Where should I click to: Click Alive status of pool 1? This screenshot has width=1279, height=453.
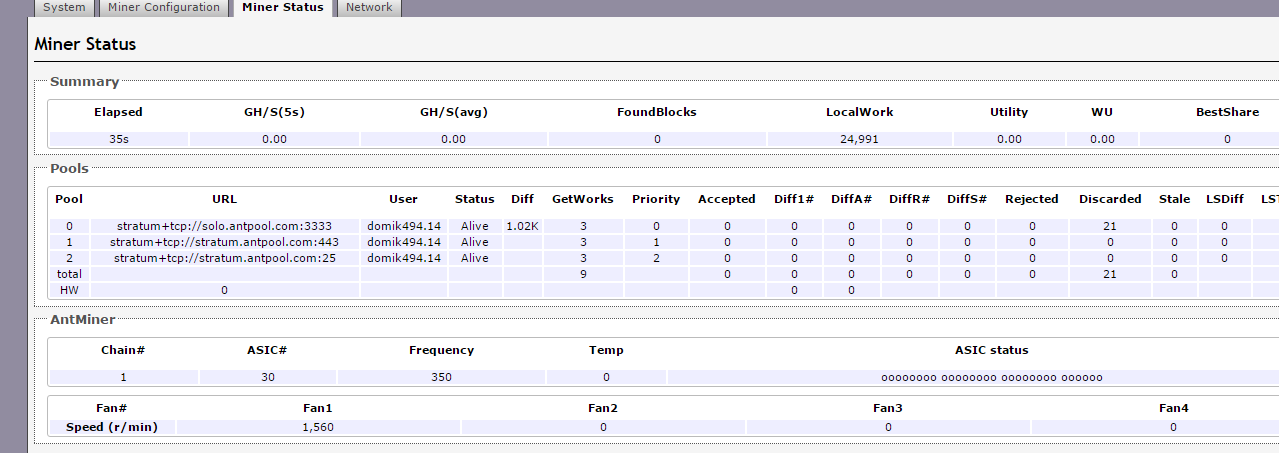(x=475, y=243)
